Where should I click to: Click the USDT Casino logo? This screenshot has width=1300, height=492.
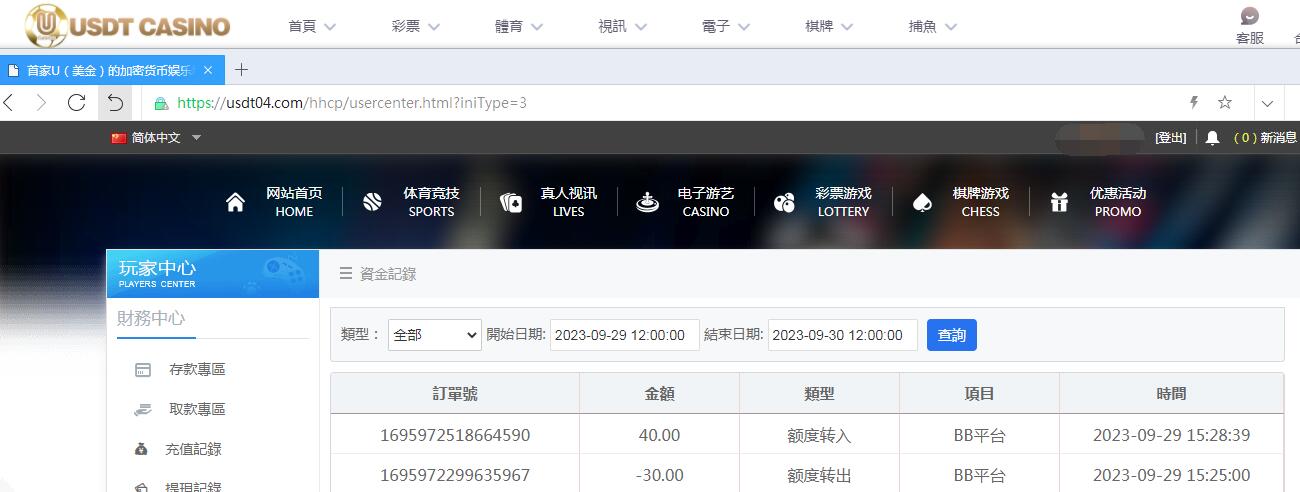(128, 26)
